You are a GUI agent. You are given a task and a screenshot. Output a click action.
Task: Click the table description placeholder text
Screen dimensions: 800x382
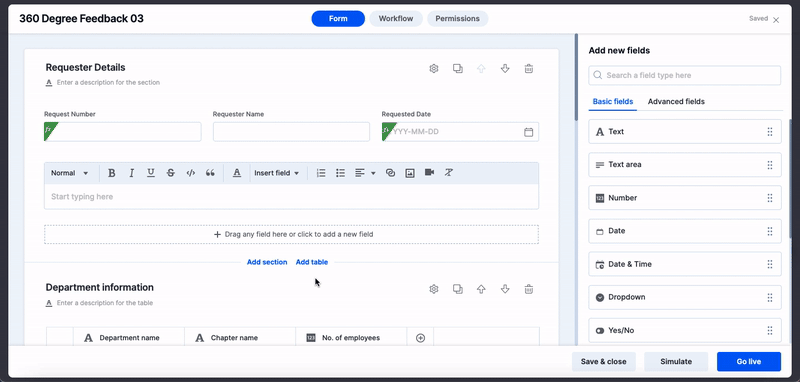(105, 303)
